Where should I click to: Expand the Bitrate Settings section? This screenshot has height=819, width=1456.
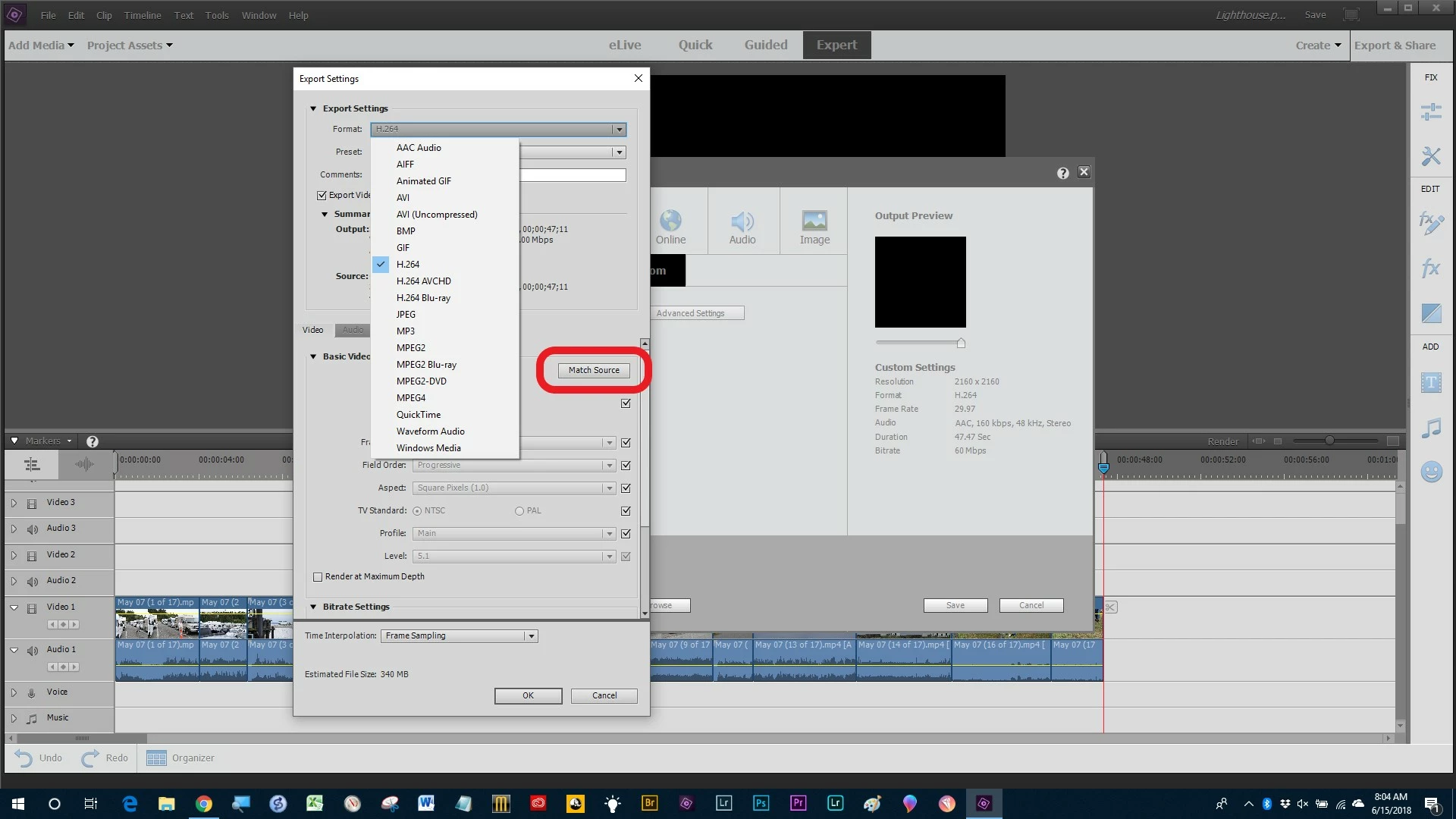313,607
